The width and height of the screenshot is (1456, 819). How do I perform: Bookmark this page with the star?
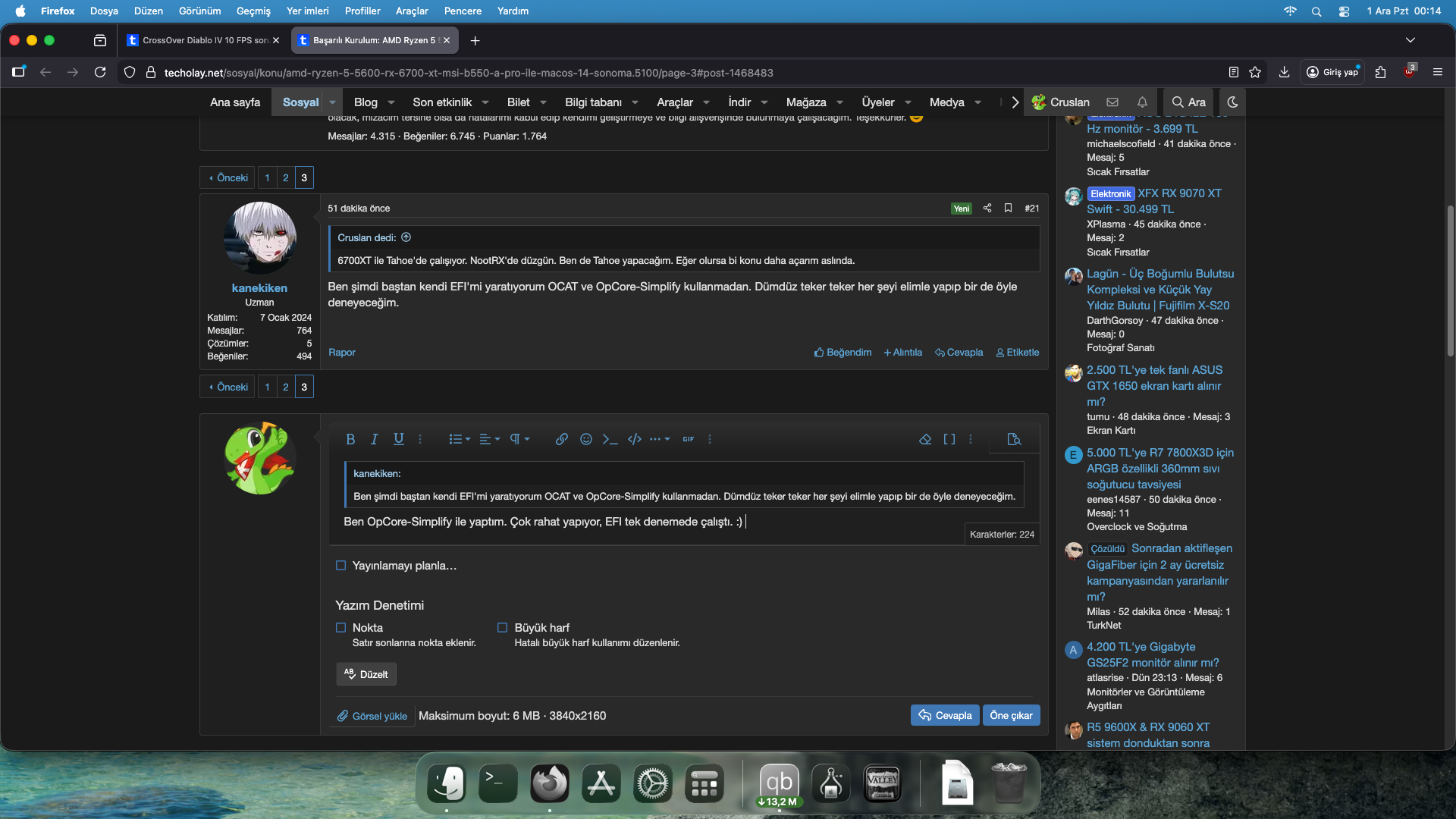[x=1255, y=72]
